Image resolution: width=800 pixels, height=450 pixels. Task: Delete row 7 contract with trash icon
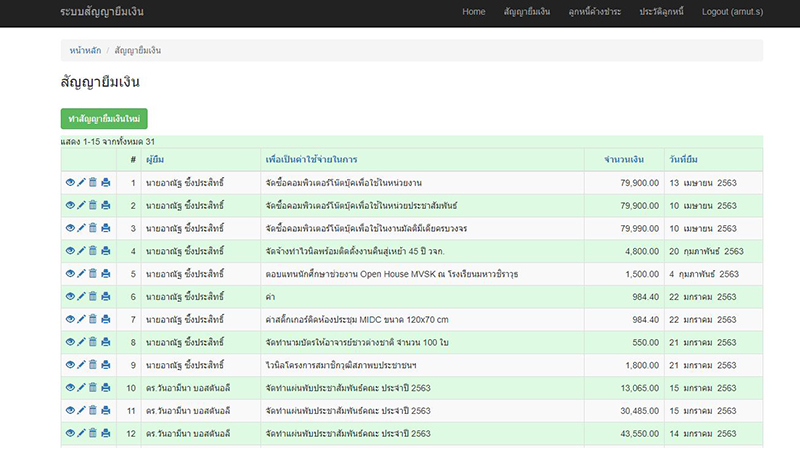tap(92, 319)
